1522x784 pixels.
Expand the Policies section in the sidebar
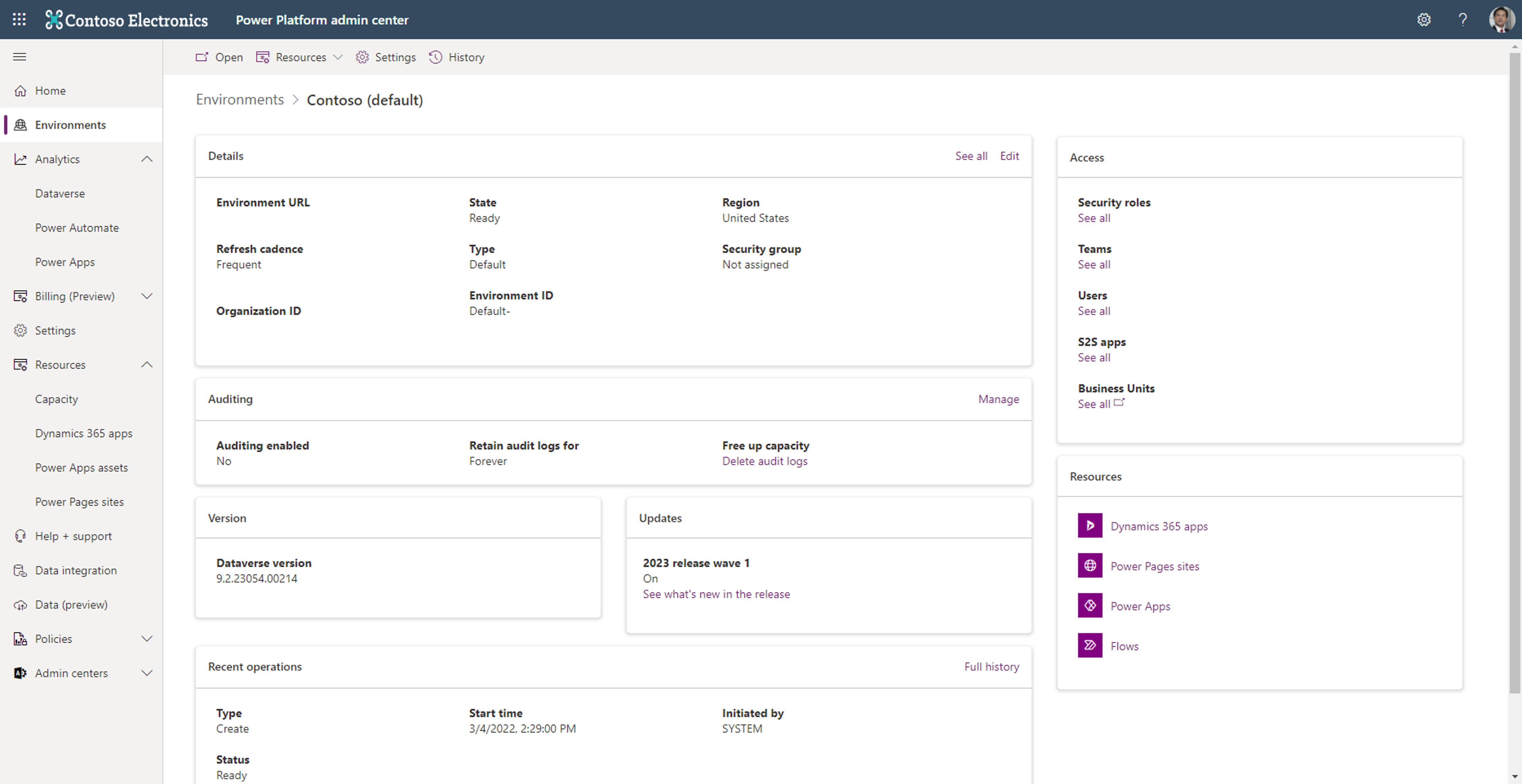coord(147,638)
